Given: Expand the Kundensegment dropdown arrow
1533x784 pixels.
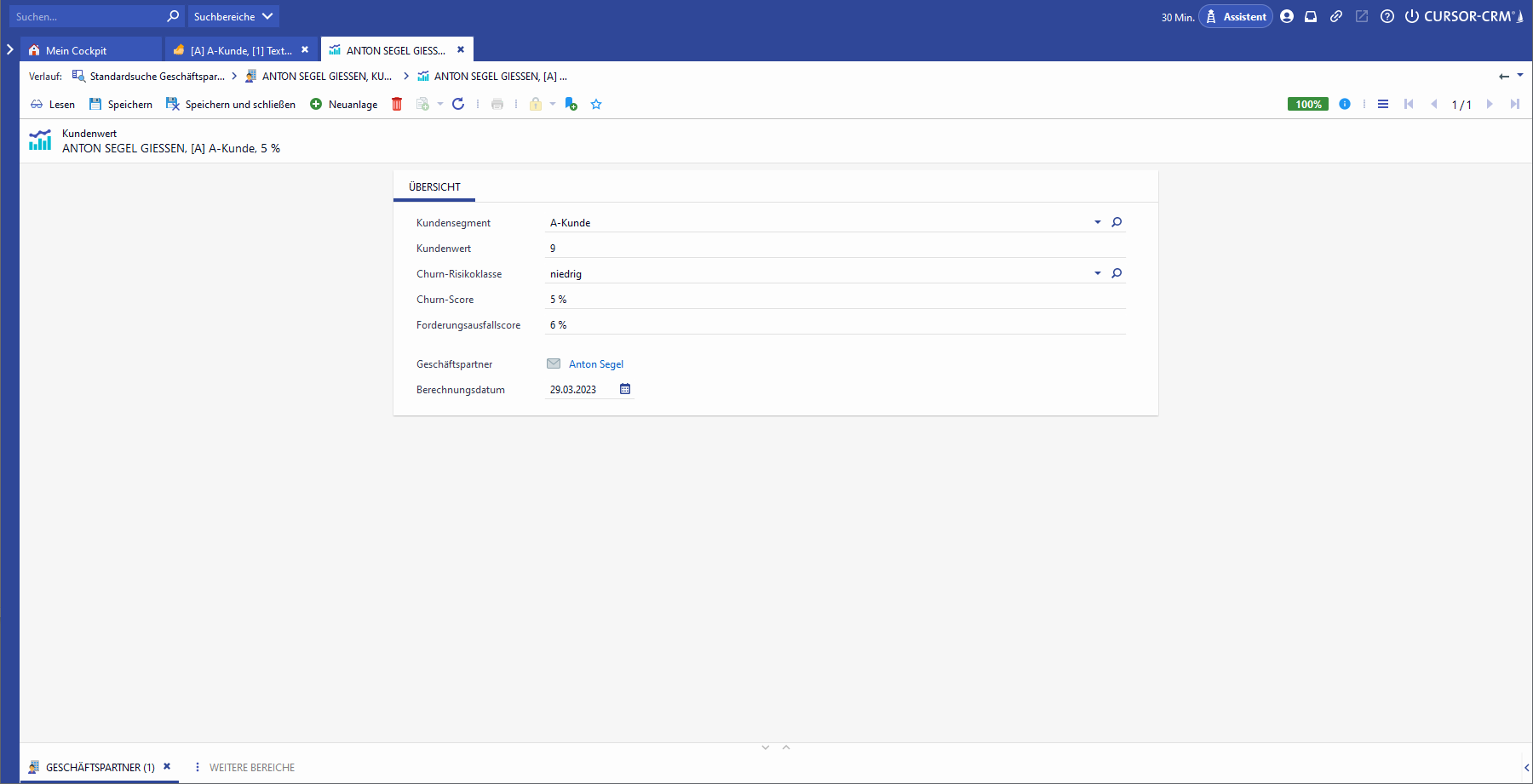Looking at the screenshot, I should click(x=1097, y=222).
